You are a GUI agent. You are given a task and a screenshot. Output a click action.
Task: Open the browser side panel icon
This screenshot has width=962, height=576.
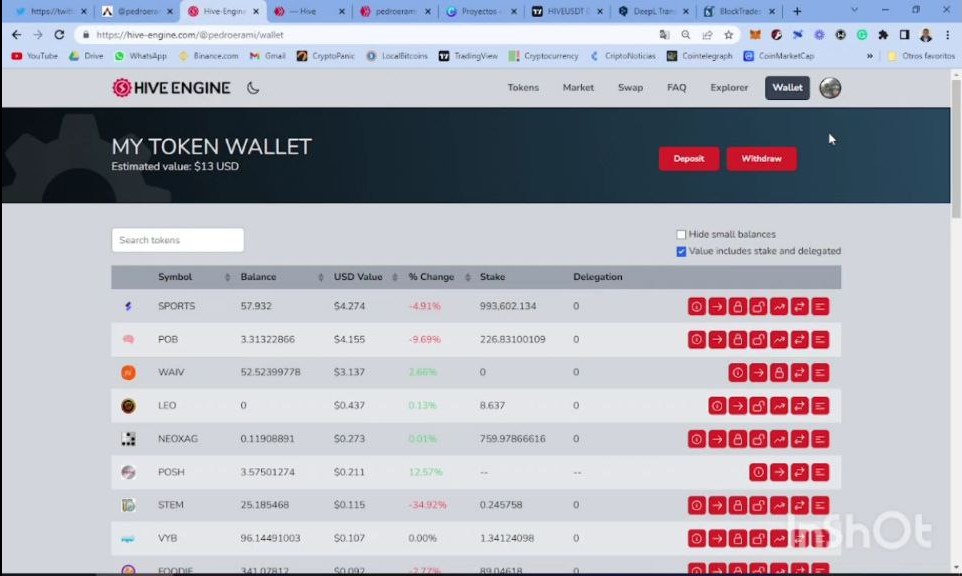pos(904,35)
